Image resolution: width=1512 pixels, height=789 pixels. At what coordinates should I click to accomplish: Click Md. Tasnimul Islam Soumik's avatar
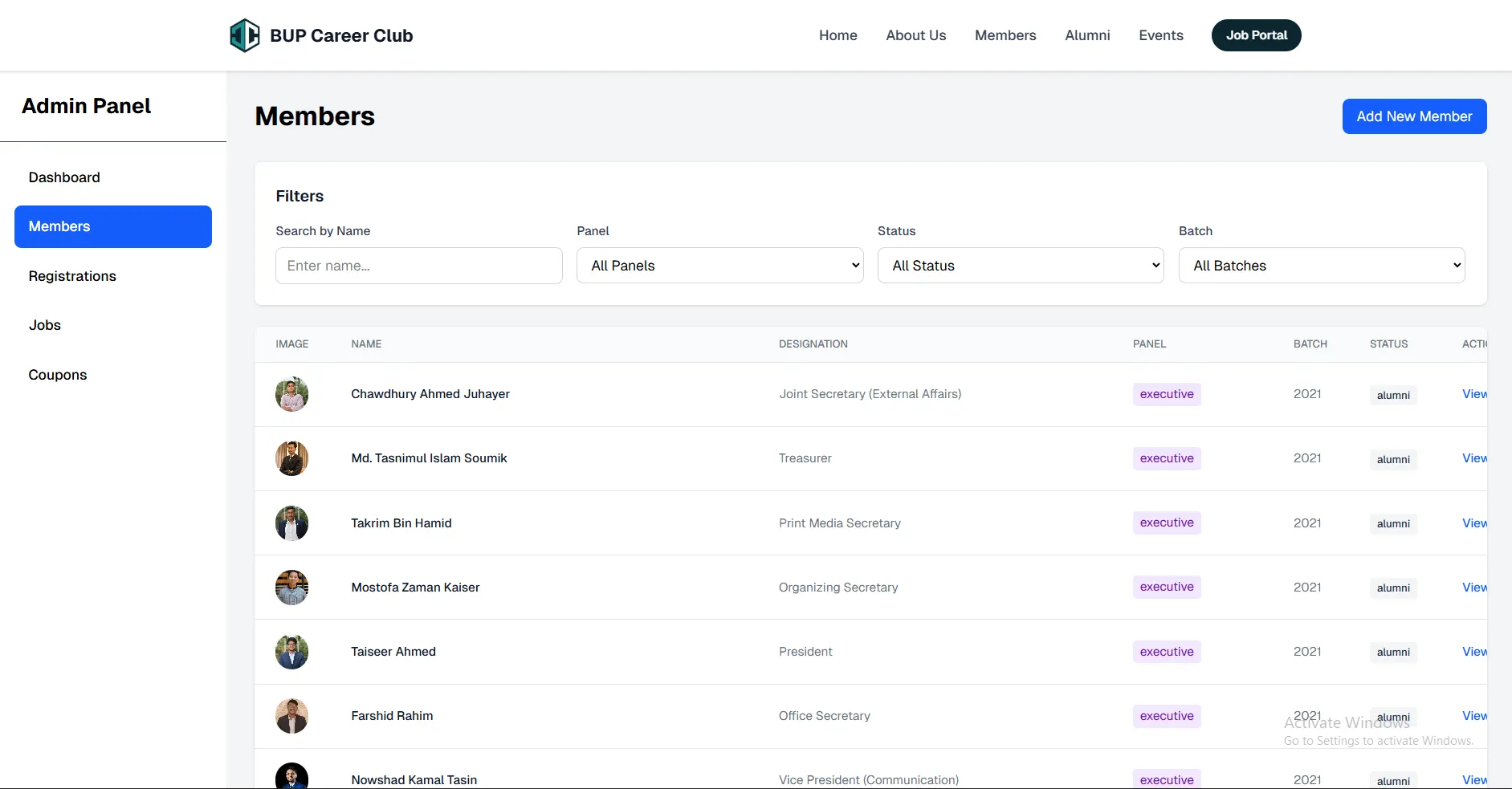291,458
